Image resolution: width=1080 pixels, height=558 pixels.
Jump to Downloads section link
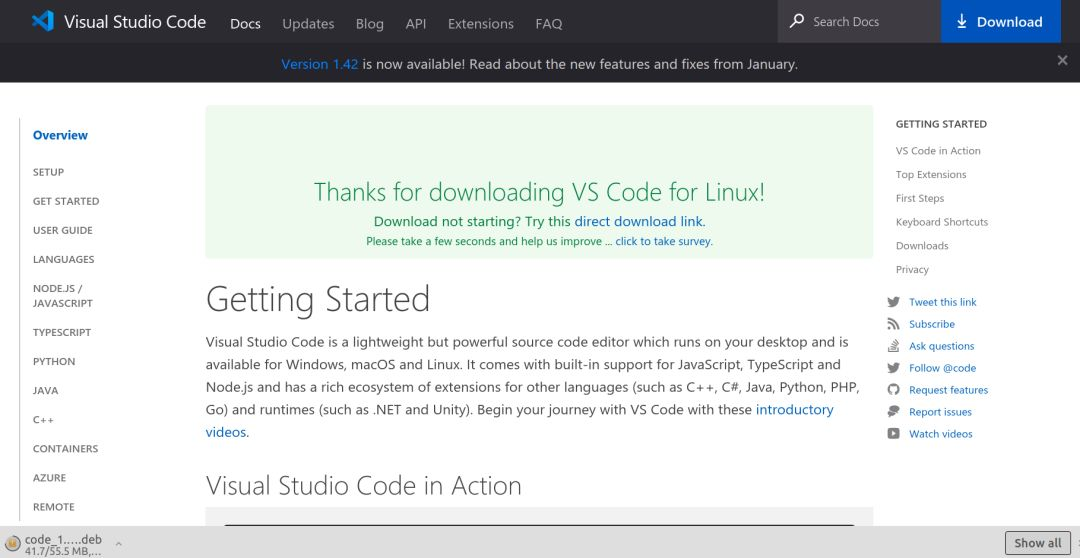(x=922, y=246)
